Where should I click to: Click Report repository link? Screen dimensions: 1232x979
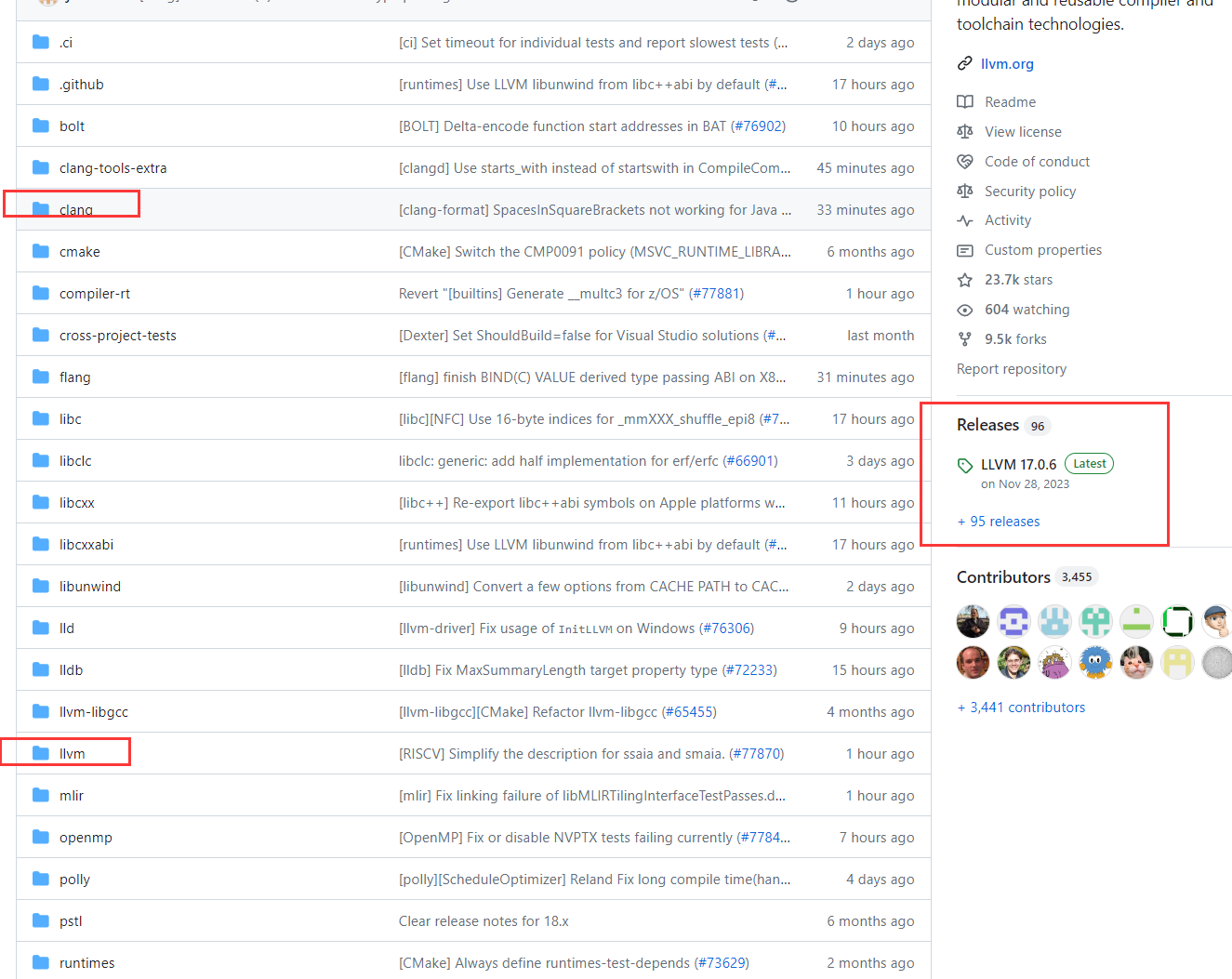coord(1012,369)
